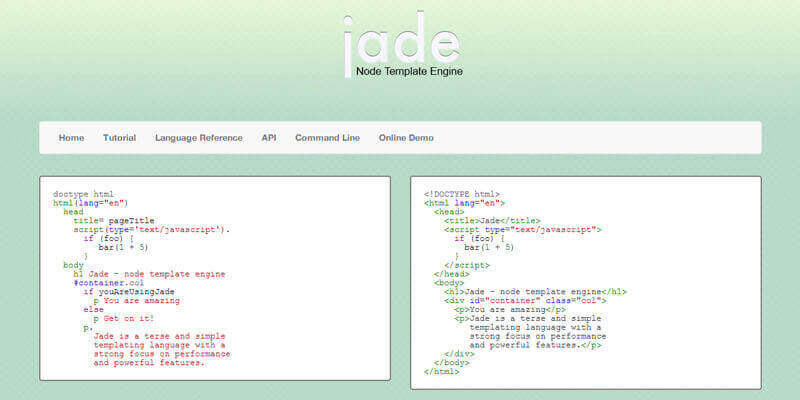Click the <p>You are amazing</p> output line

coord(510,309)
